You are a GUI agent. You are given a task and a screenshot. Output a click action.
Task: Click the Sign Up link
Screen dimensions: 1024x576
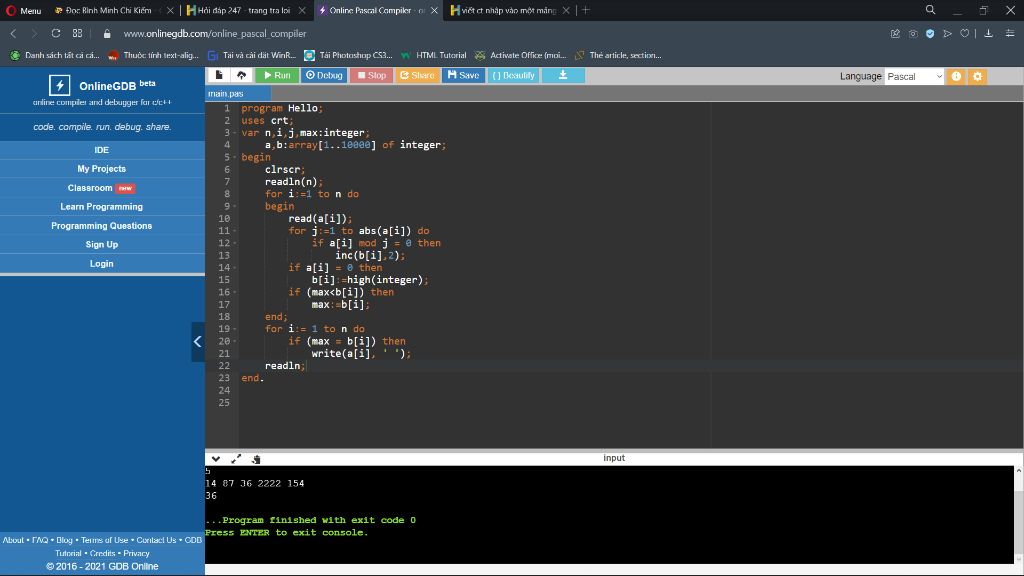coord(102,244)
